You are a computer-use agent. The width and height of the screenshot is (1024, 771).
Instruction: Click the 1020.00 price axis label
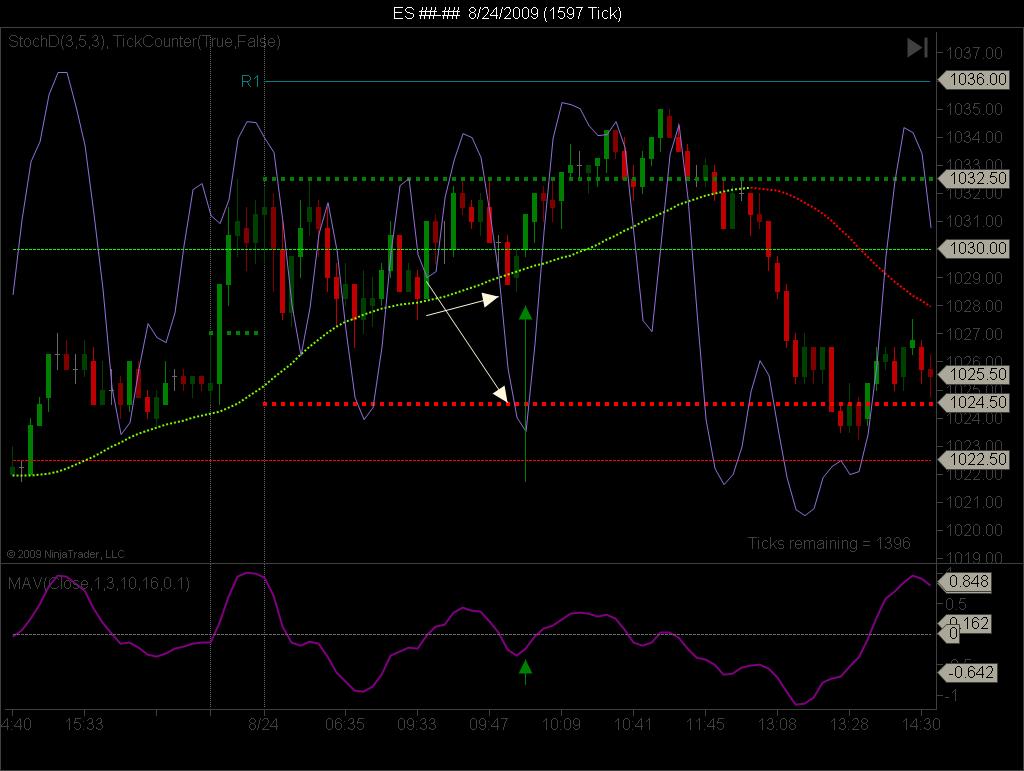pos(974,530)
